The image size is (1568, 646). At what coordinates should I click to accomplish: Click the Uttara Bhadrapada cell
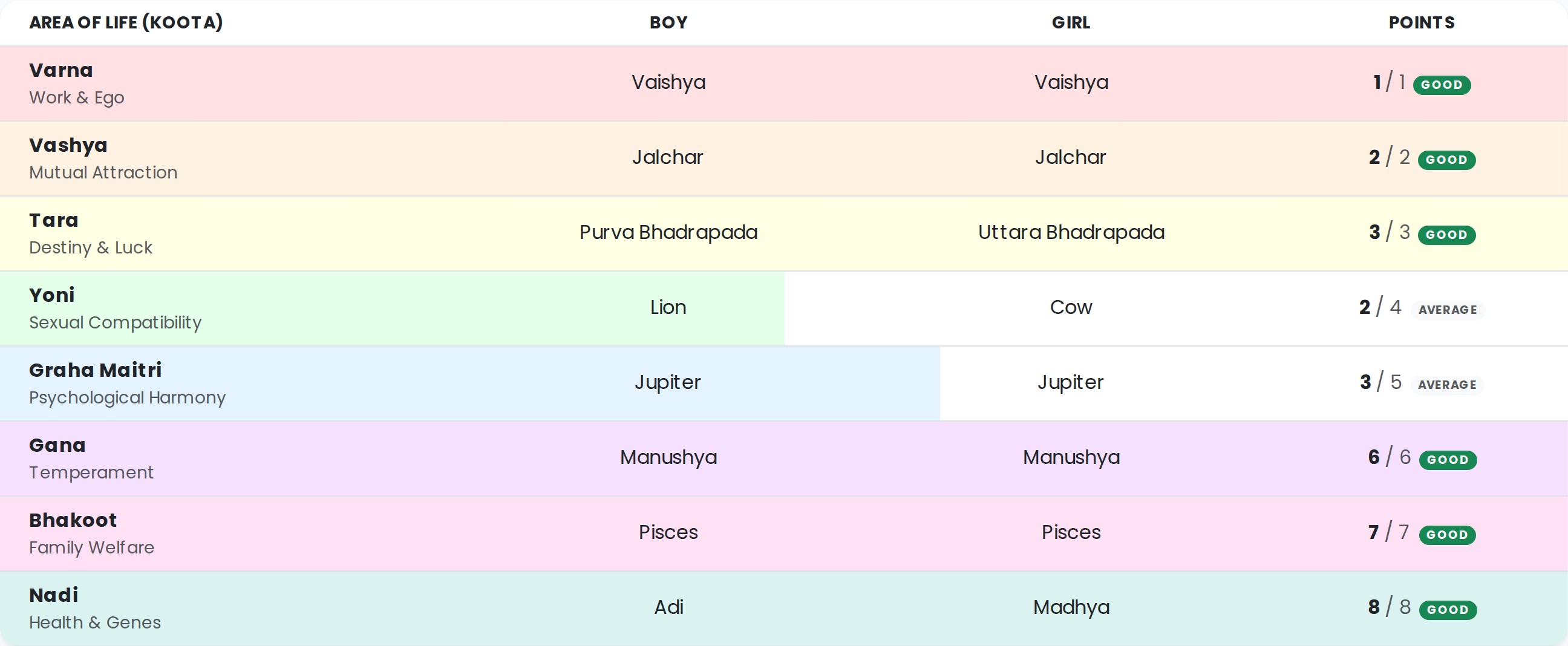[x=1071, y=232]
